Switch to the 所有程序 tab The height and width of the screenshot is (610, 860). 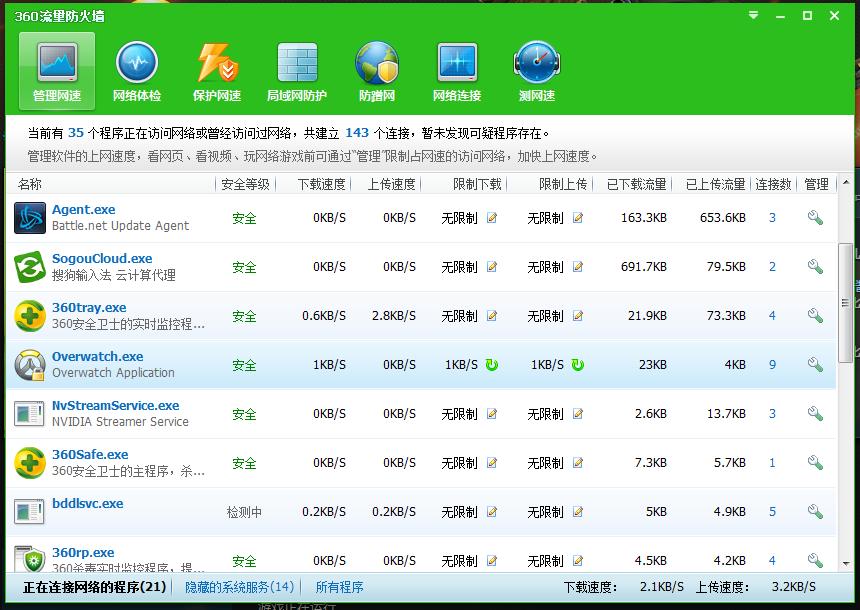(339, 586)
